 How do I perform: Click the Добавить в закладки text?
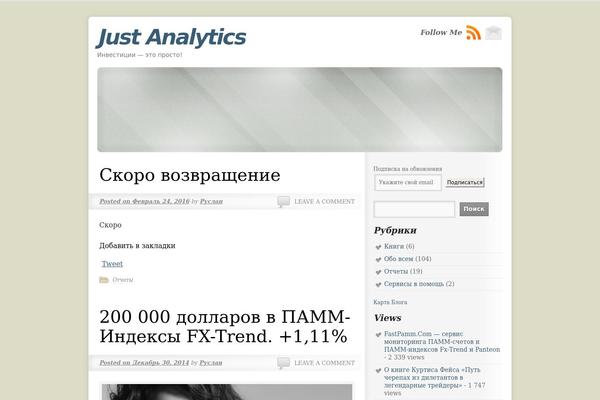tap(137, 246)
